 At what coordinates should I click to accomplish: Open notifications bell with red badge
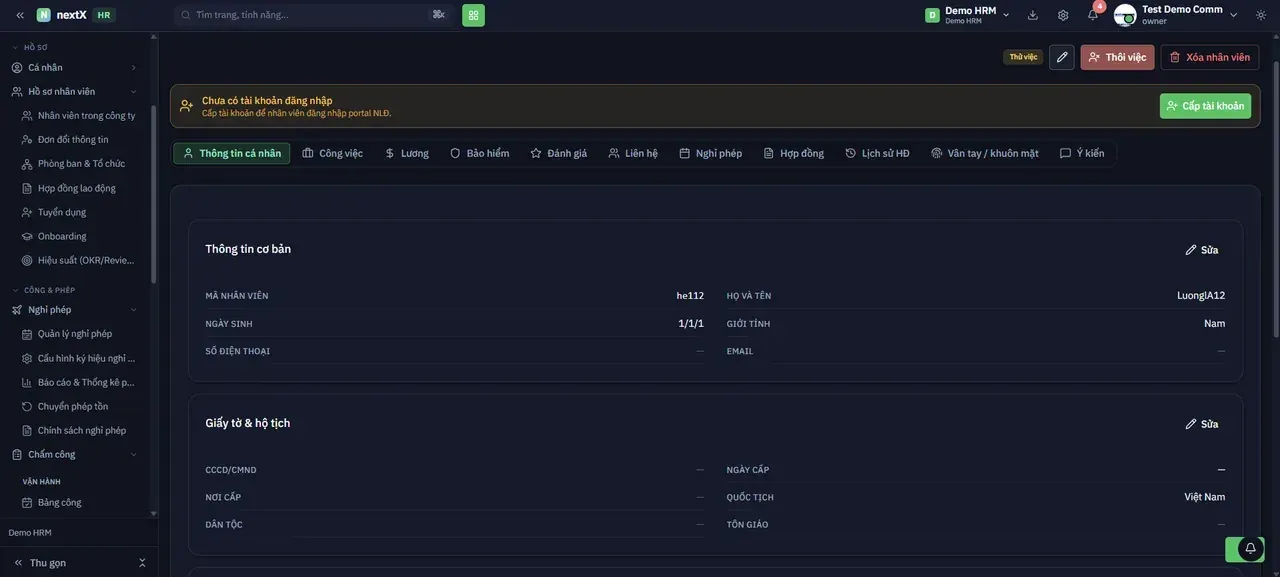[x=1093, y=15]
